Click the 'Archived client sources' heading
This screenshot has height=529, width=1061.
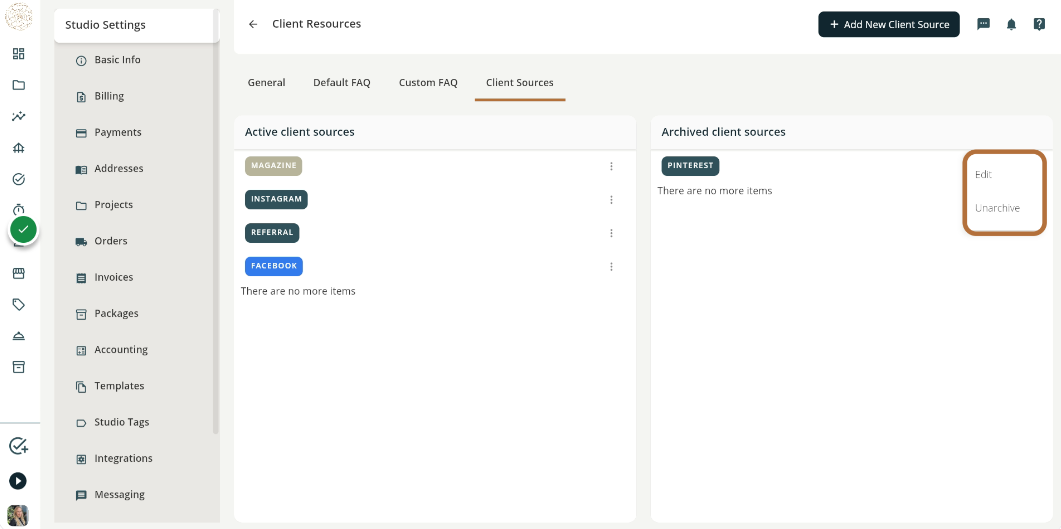click(723, 133)
